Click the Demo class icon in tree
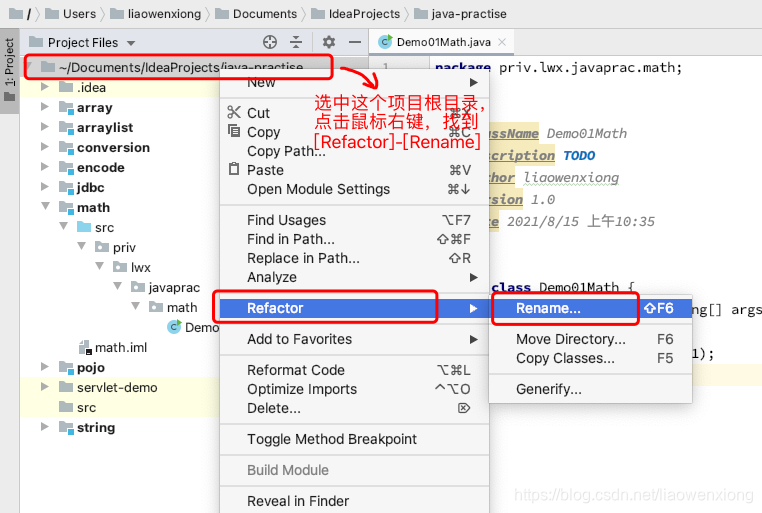Screen dimensions: 762x513 click(x=174, y=327)
